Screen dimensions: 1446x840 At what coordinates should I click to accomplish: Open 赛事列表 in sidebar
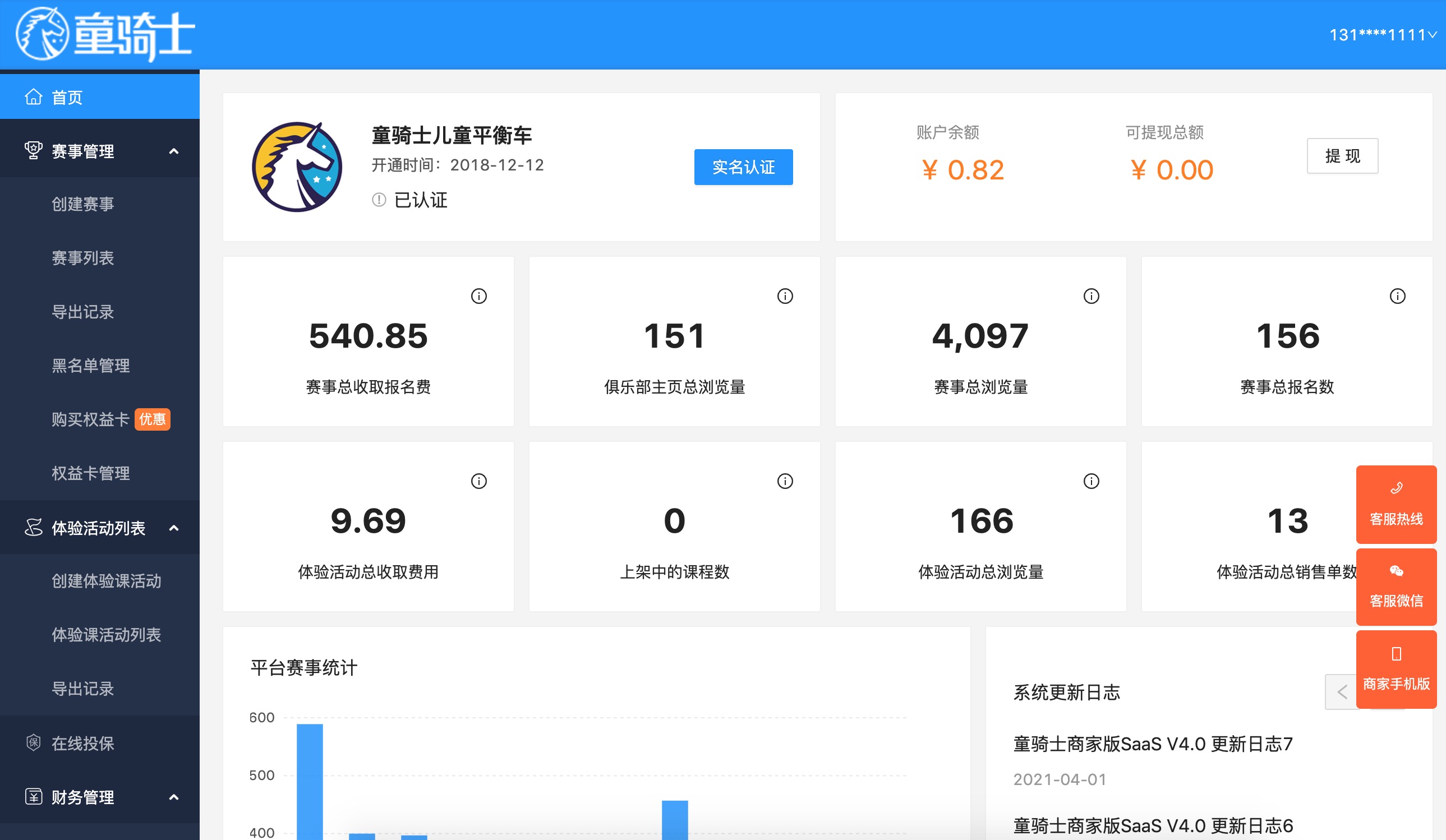tap(83, 258)
